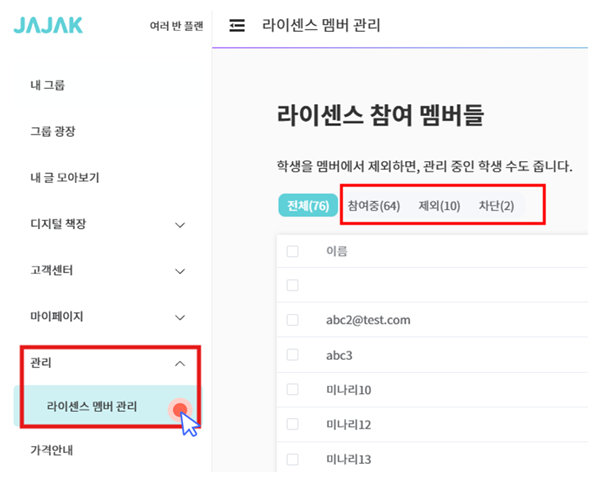This screenshot has width=602, height=480.
Task: Open 가격안내 page
Action: (x=53, y=450)
